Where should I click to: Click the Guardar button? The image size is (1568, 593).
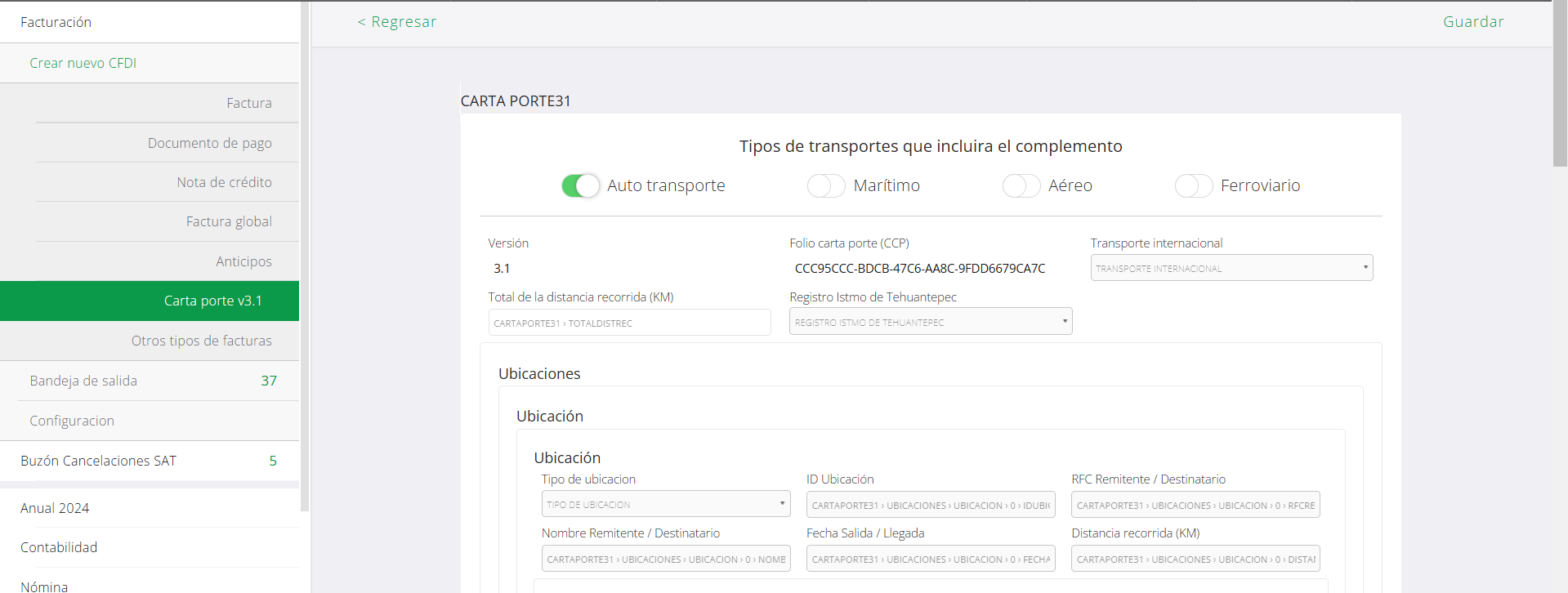coord(1472,22)
